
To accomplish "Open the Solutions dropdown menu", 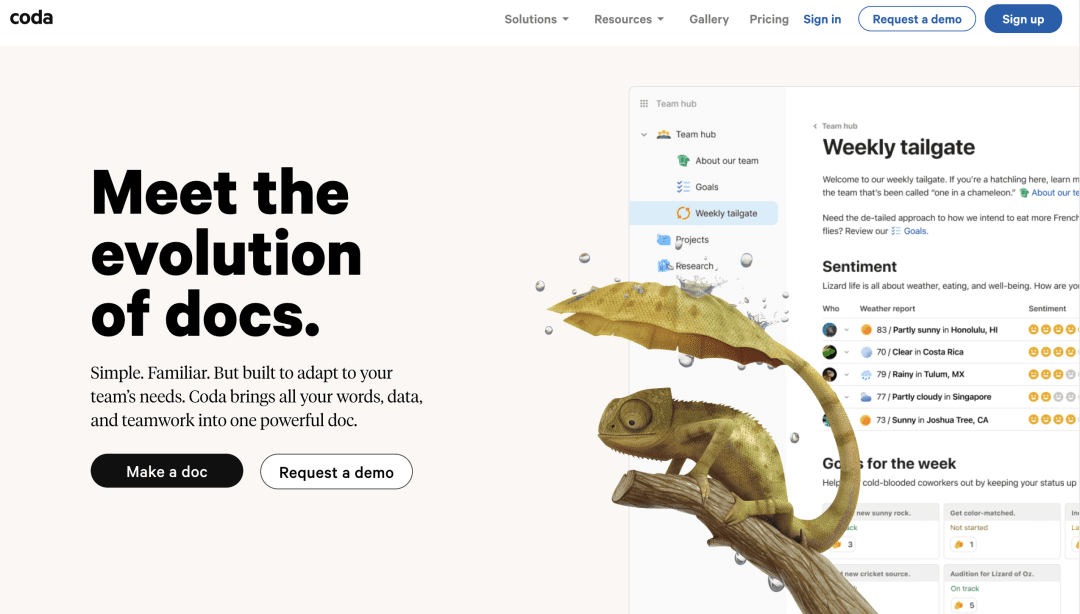I will [536, 19].
